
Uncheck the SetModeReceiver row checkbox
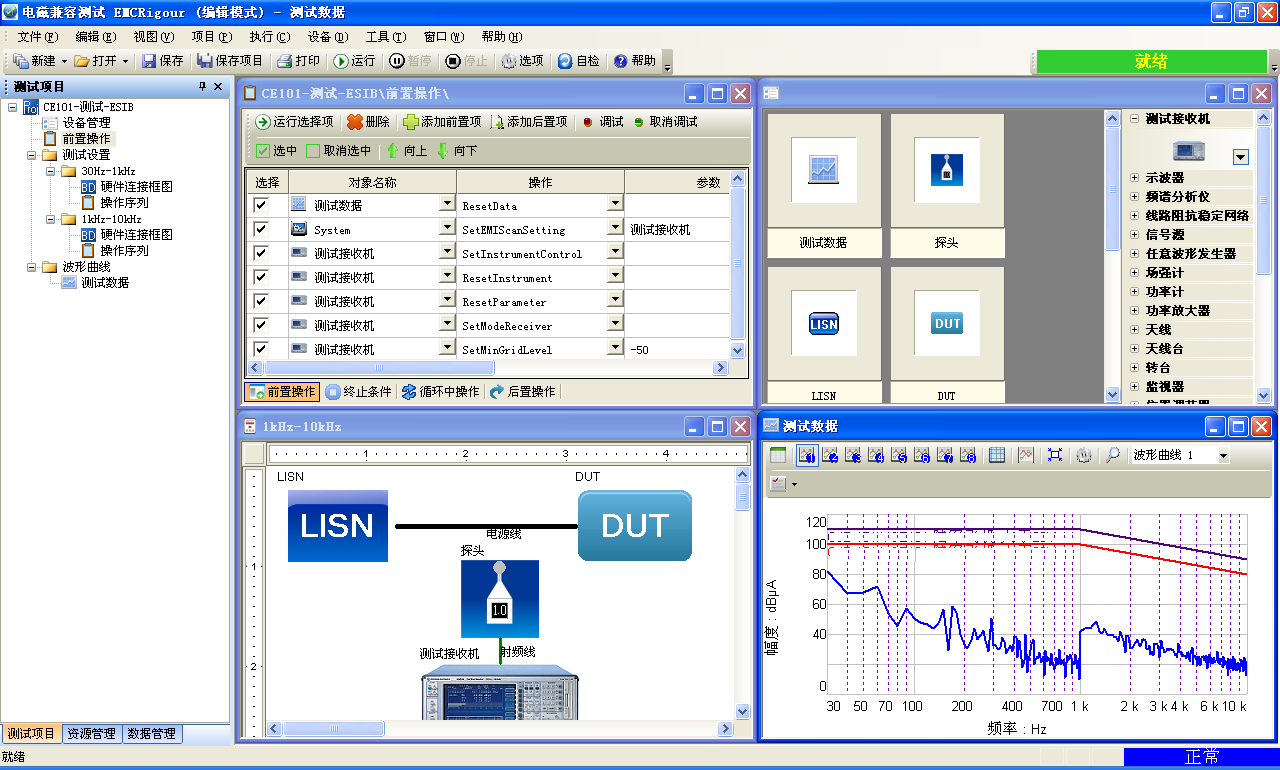(x=261, y=325)
